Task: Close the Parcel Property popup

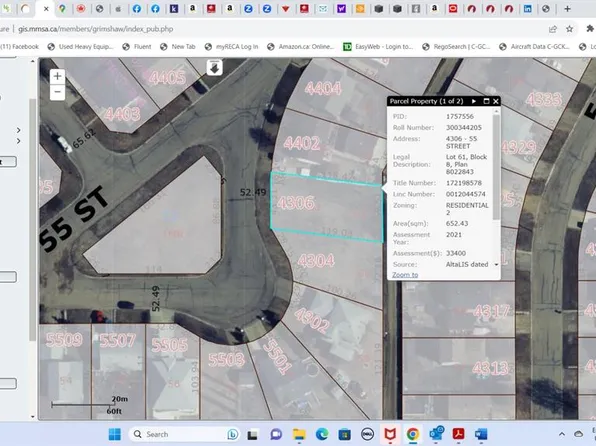Action: tap(496, 101)
